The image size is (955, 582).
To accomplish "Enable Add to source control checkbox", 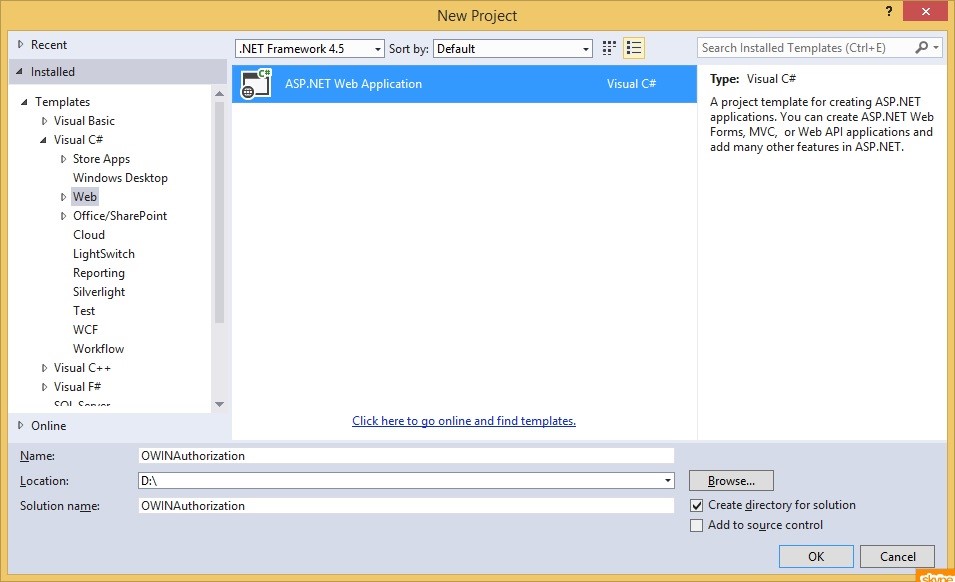I will 696,525.
